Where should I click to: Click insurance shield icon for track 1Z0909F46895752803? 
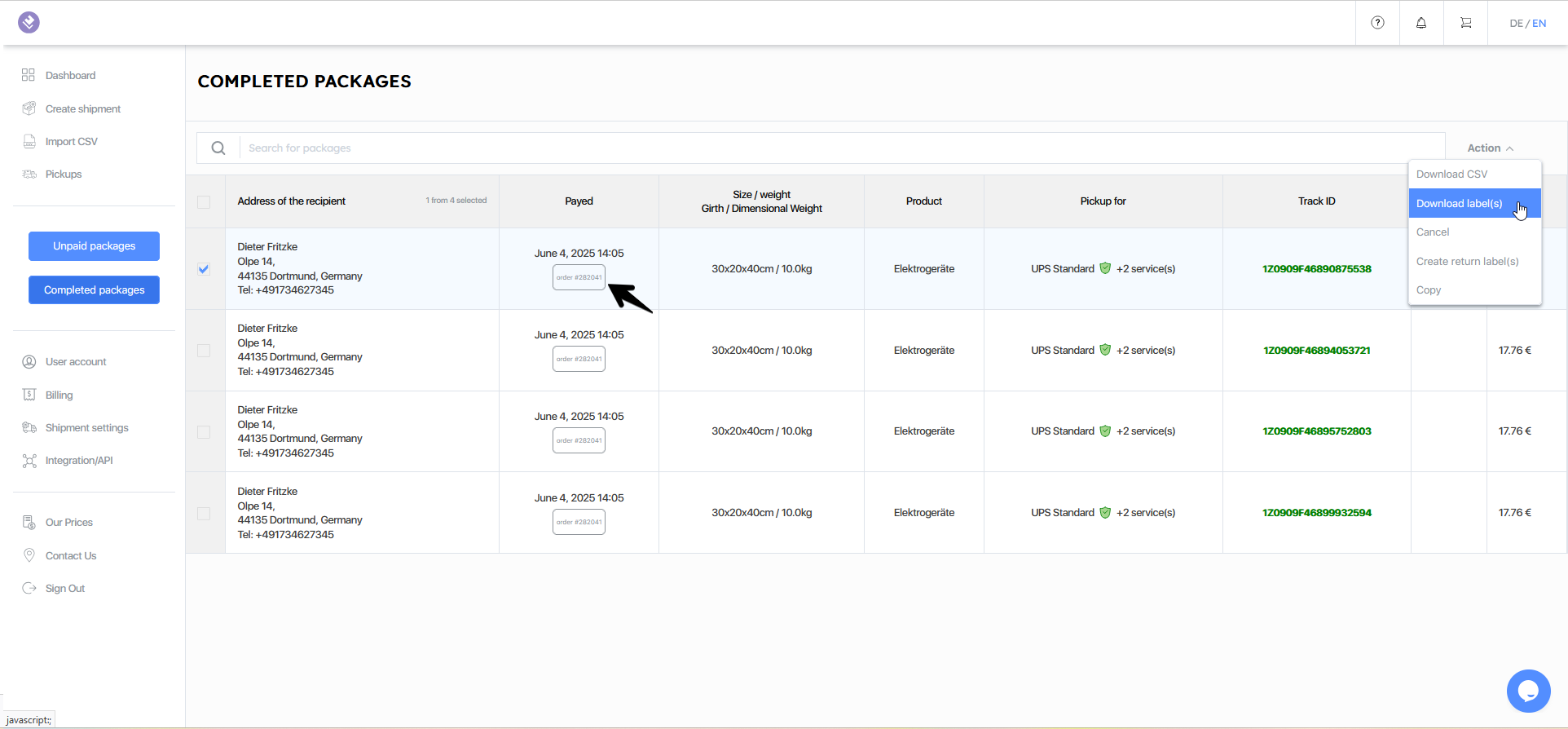tap(1105, 431)
